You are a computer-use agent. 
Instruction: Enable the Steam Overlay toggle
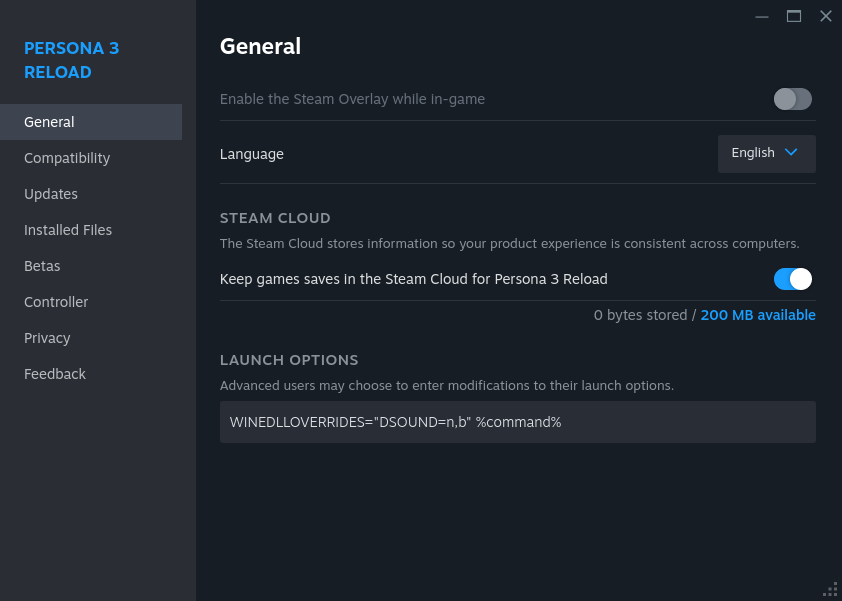coord(792,99)
